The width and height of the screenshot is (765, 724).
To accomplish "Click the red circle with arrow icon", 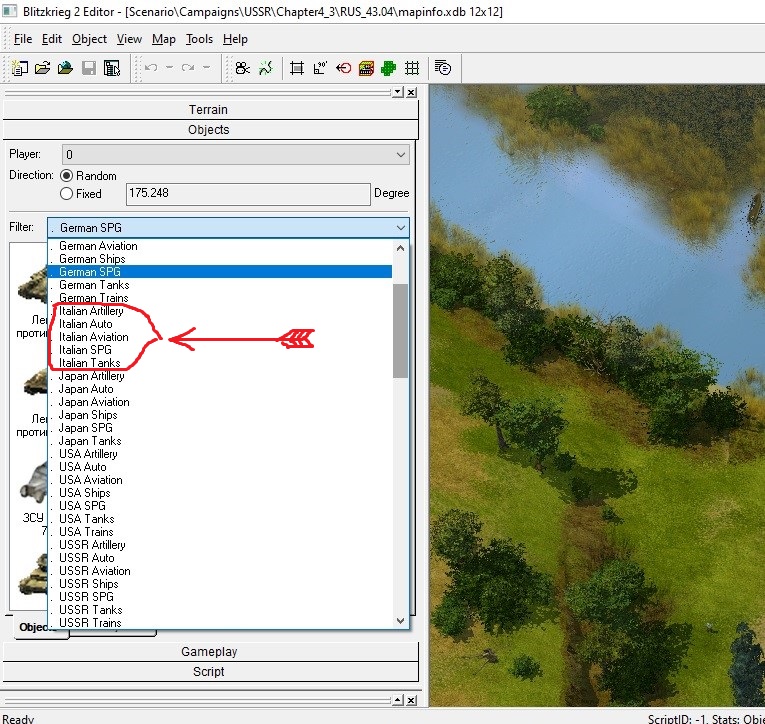I will pos(343,68).
